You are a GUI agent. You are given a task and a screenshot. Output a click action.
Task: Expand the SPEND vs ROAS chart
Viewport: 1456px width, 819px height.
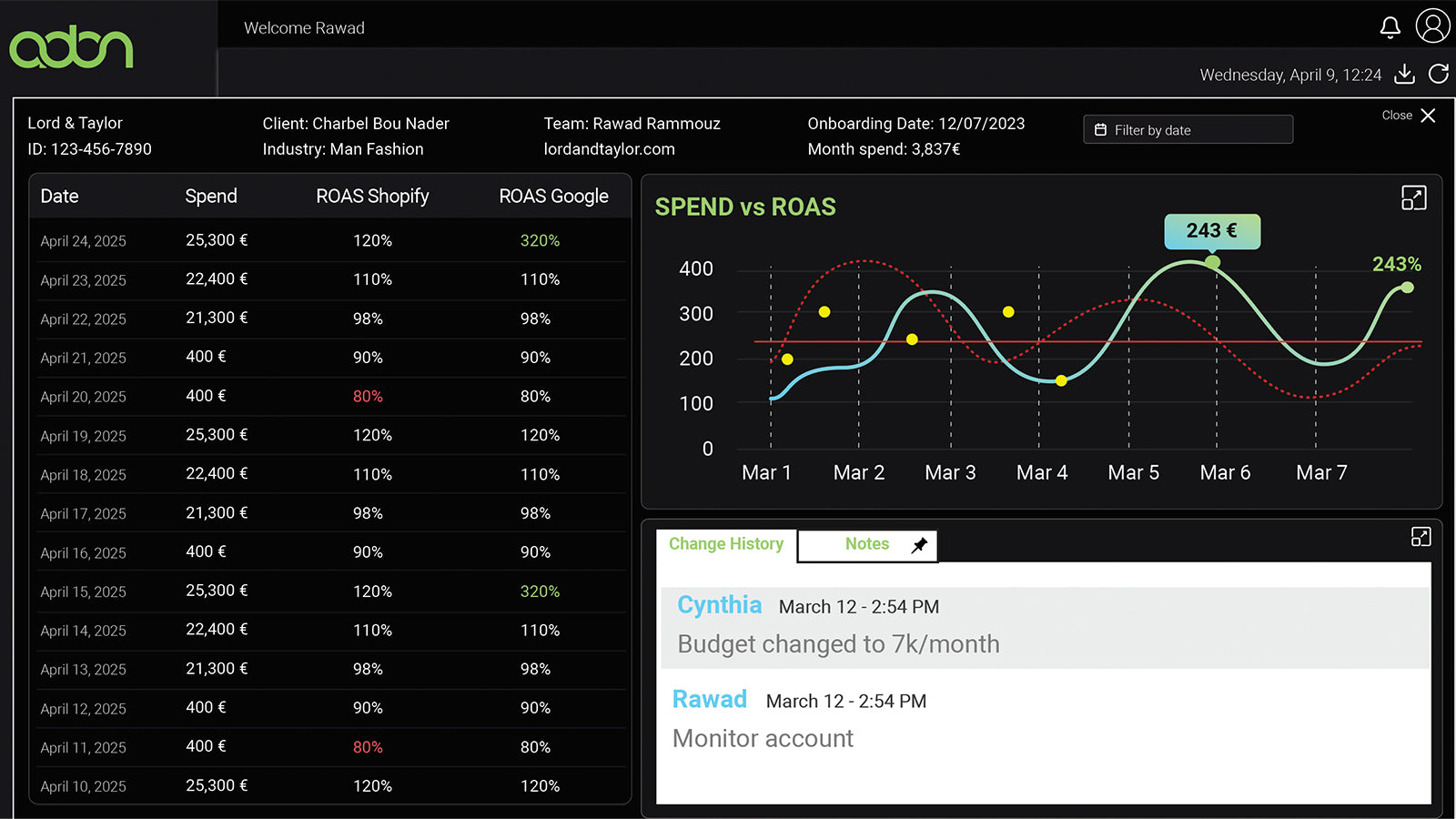pyautogui.click(x=1413, y=197)
